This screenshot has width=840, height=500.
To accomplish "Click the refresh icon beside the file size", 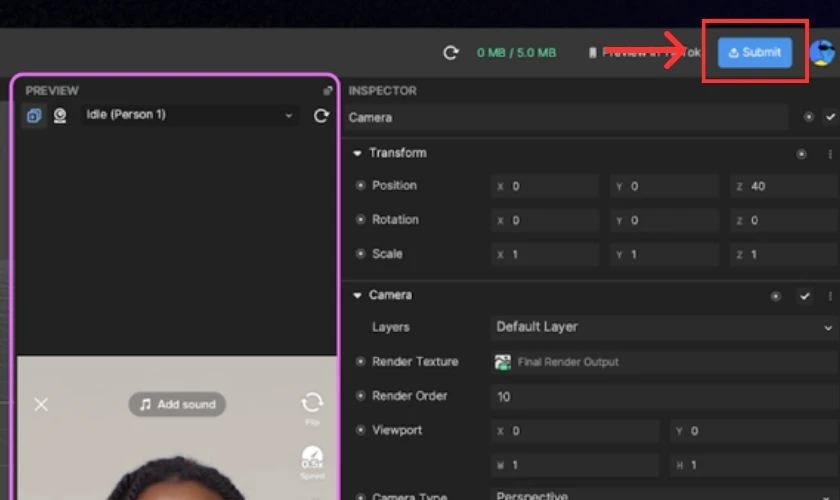I will pyautogui.click(x=451, y=53).
